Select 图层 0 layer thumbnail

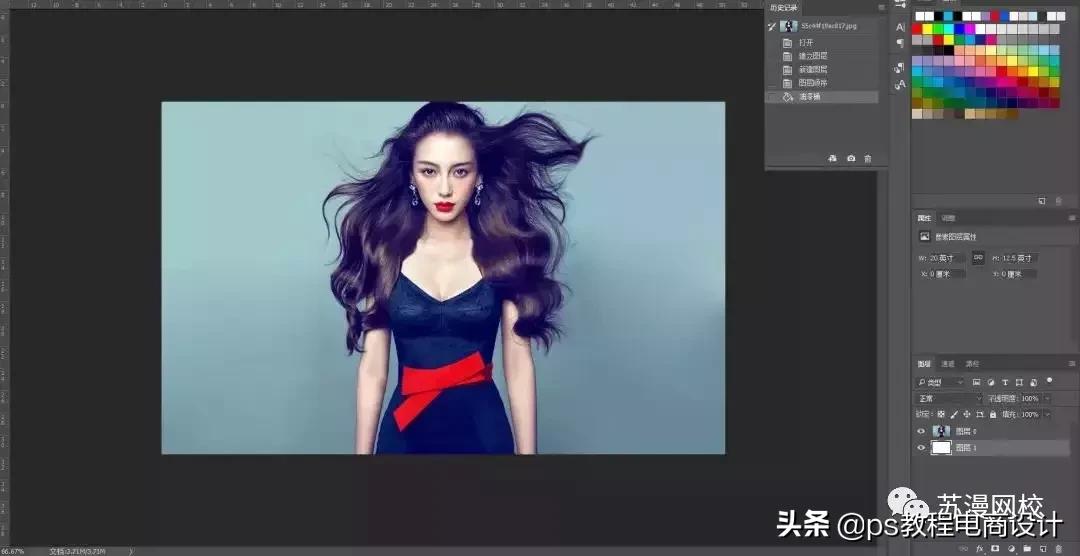(941, 431)
